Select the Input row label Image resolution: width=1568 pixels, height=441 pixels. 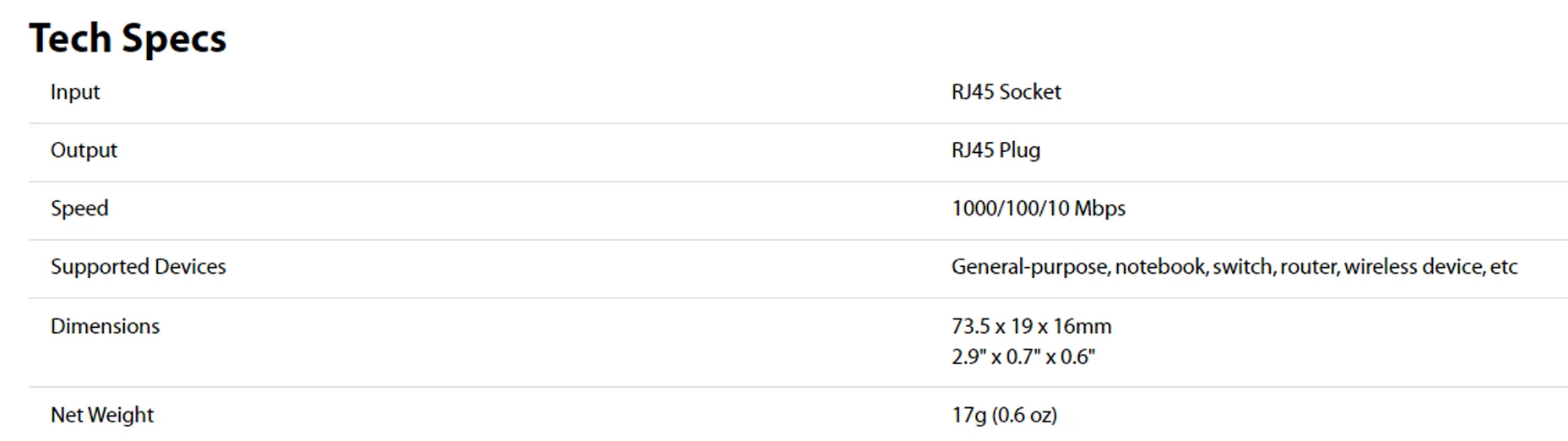tap(75, 92)
